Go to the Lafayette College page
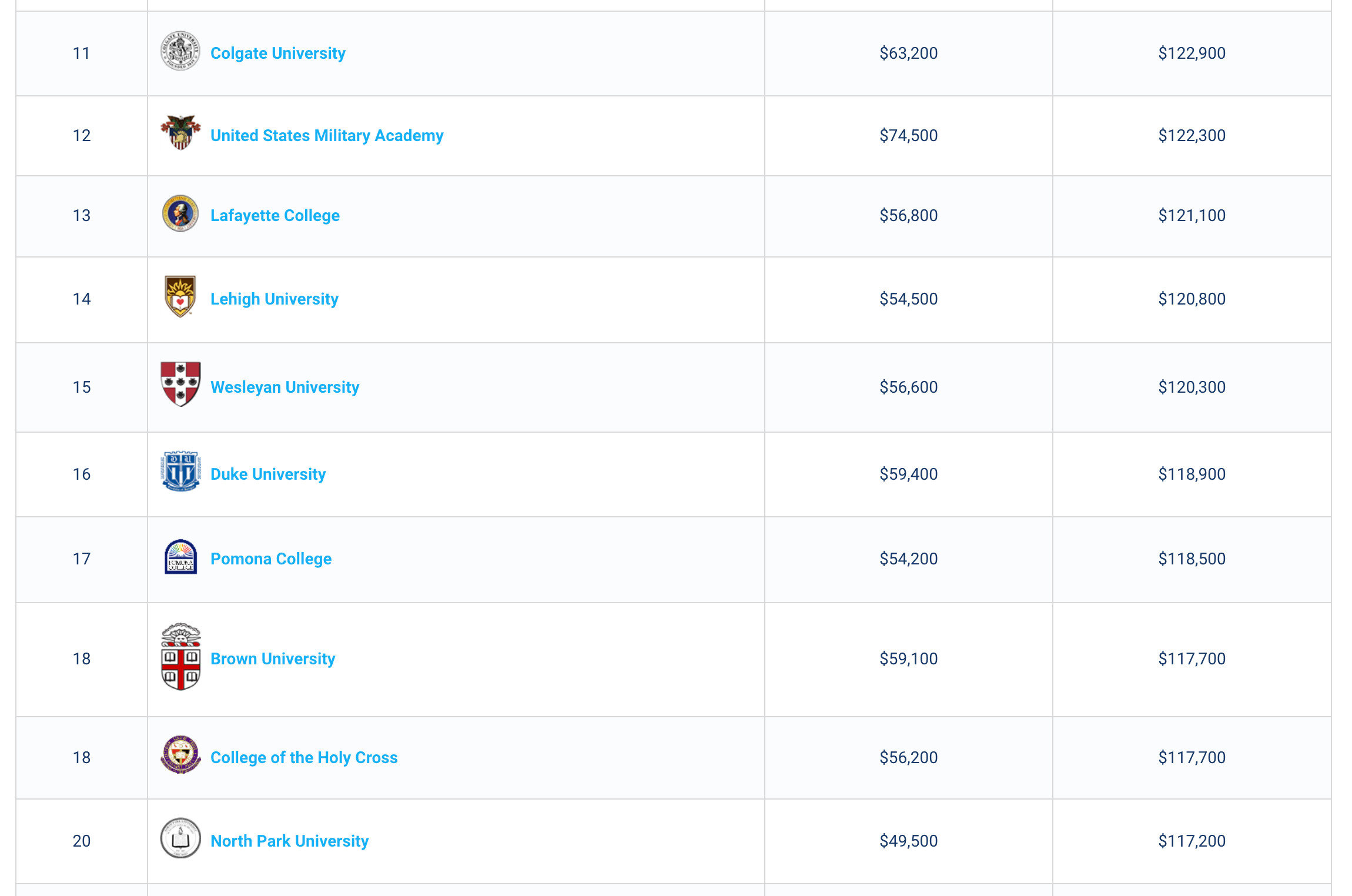Screen dimensions: 1352x896 [x=275, y=216]
